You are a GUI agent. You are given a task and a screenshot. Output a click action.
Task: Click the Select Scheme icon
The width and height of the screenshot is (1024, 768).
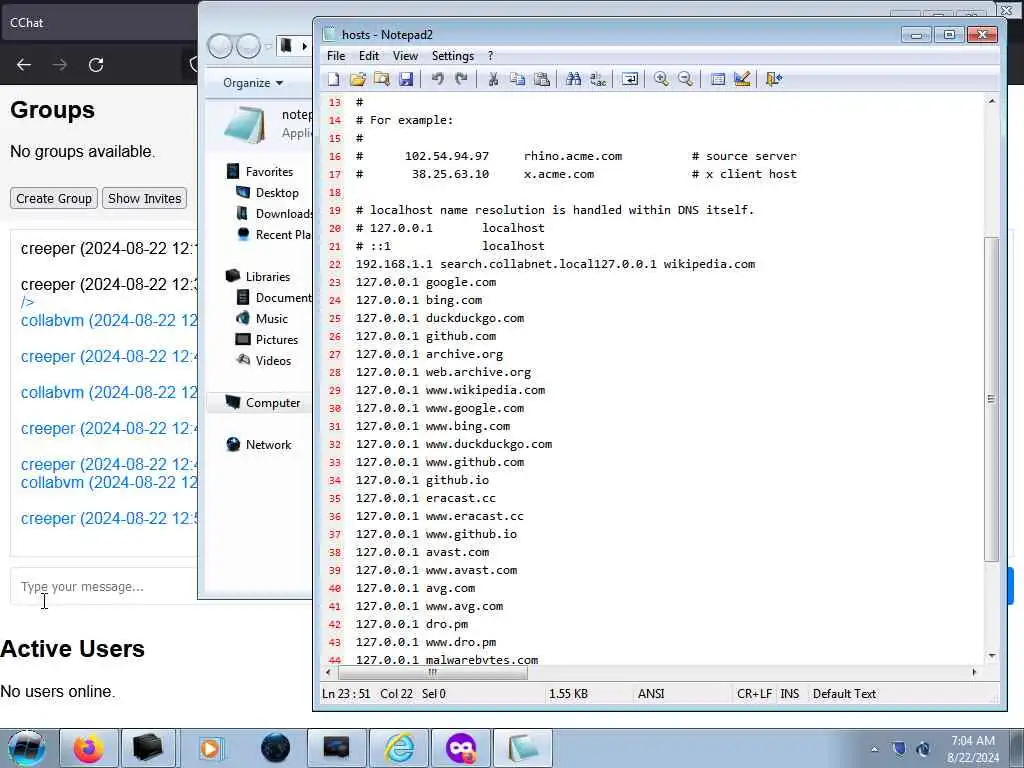(x=717, y=80)
